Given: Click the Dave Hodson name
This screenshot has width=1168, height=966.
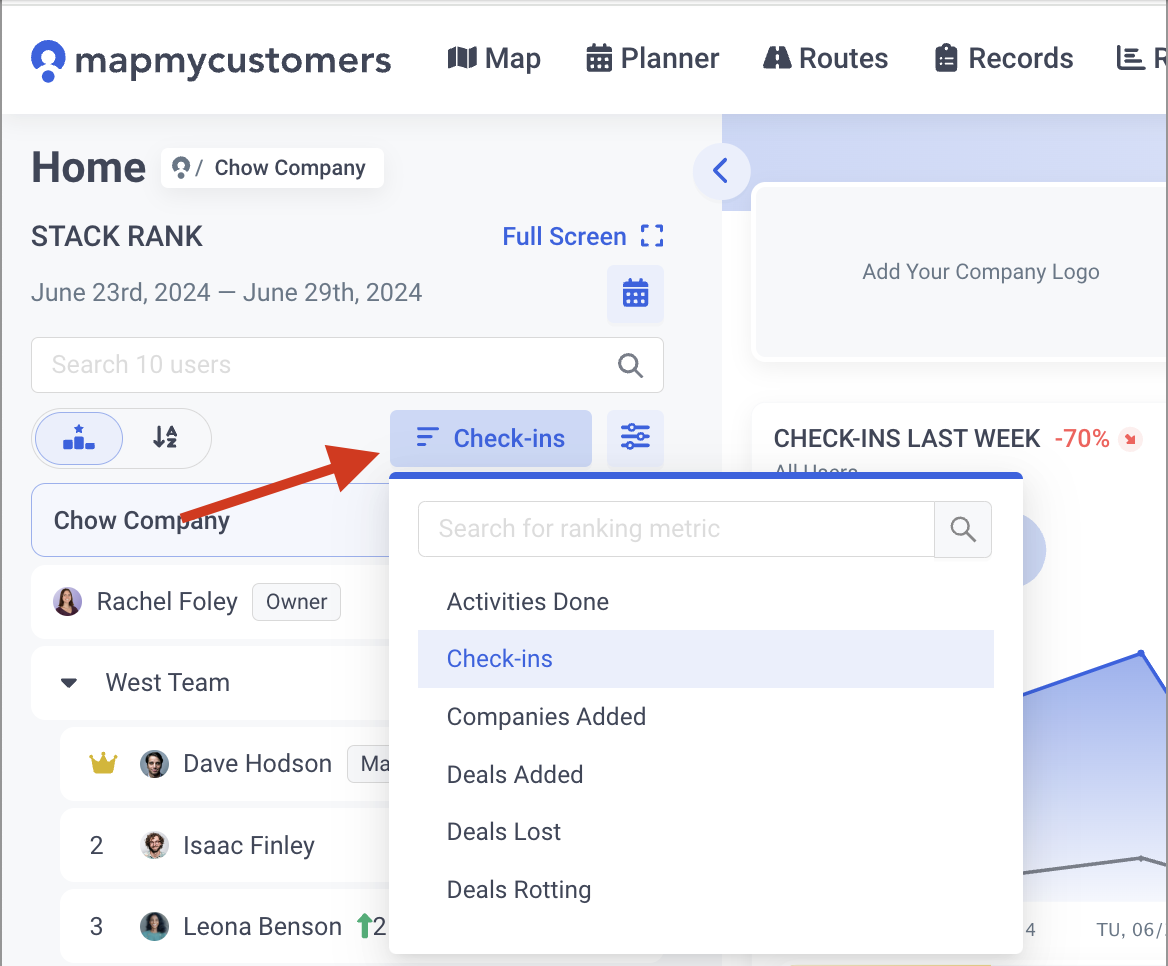Looking at the screenshot, I should pos(257,764).
